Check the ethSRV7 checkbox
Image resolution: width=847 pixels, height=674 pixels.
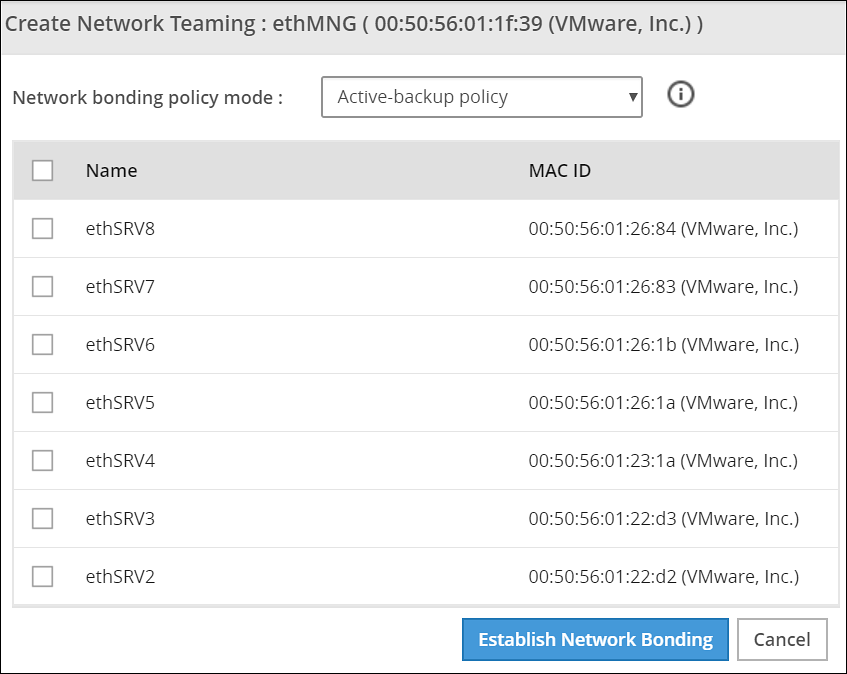click(42, 287)
